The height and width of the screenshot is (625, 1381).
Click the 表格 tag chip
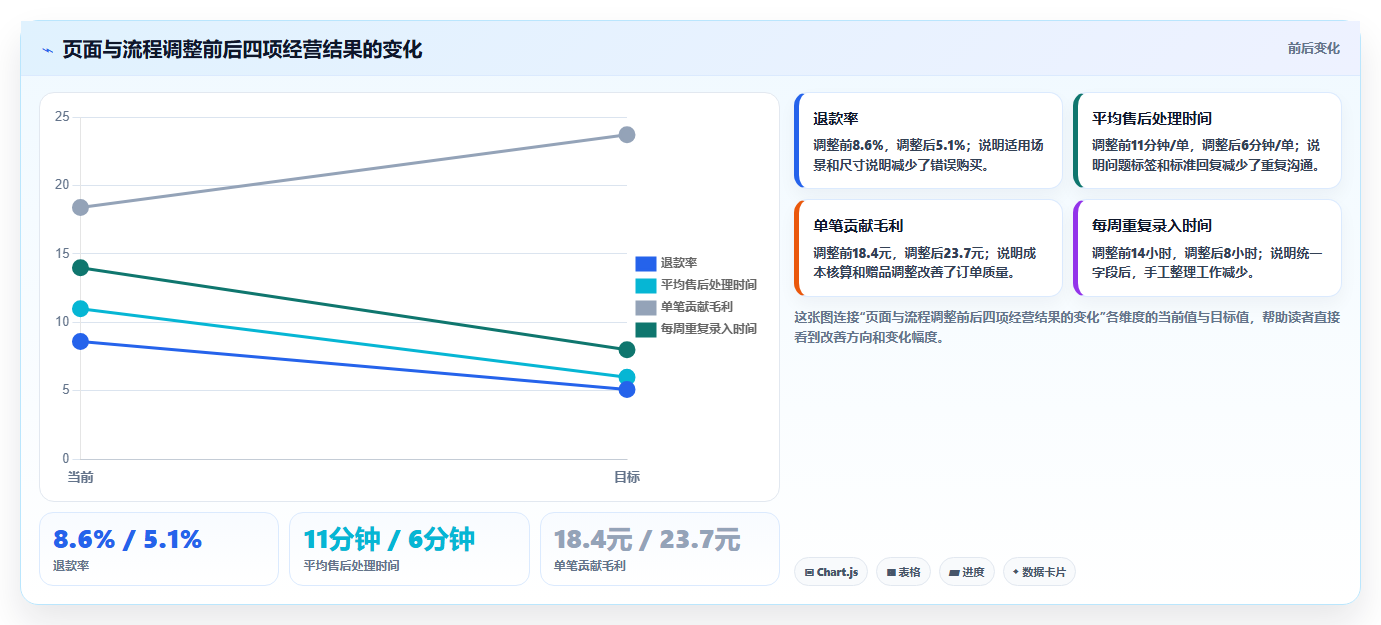point(903,572)
